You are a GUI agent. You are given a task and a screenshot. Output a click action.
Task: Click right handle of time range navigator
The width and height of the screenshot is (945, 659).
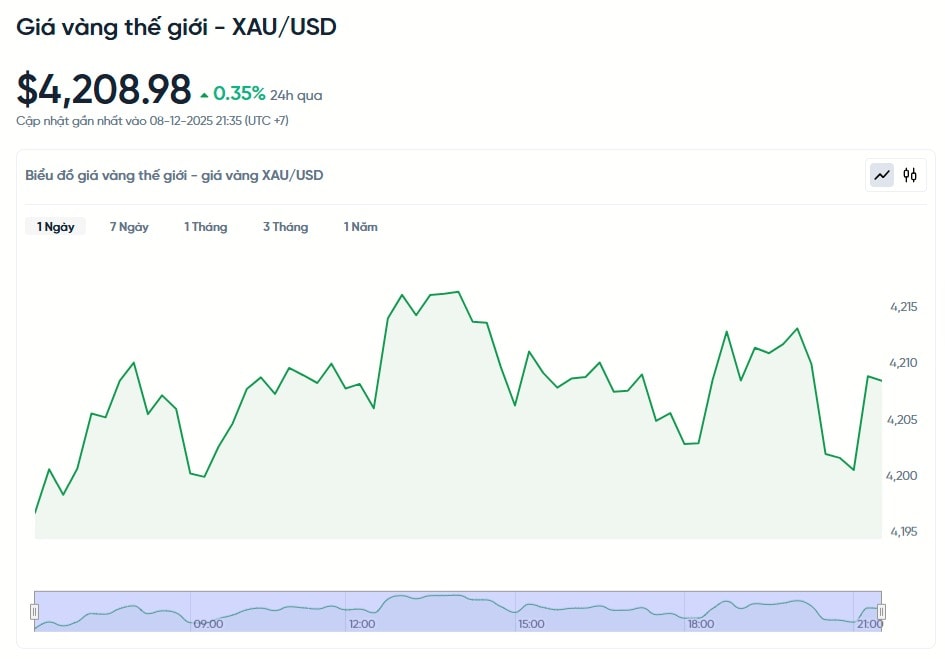click(x=881, y=611)
